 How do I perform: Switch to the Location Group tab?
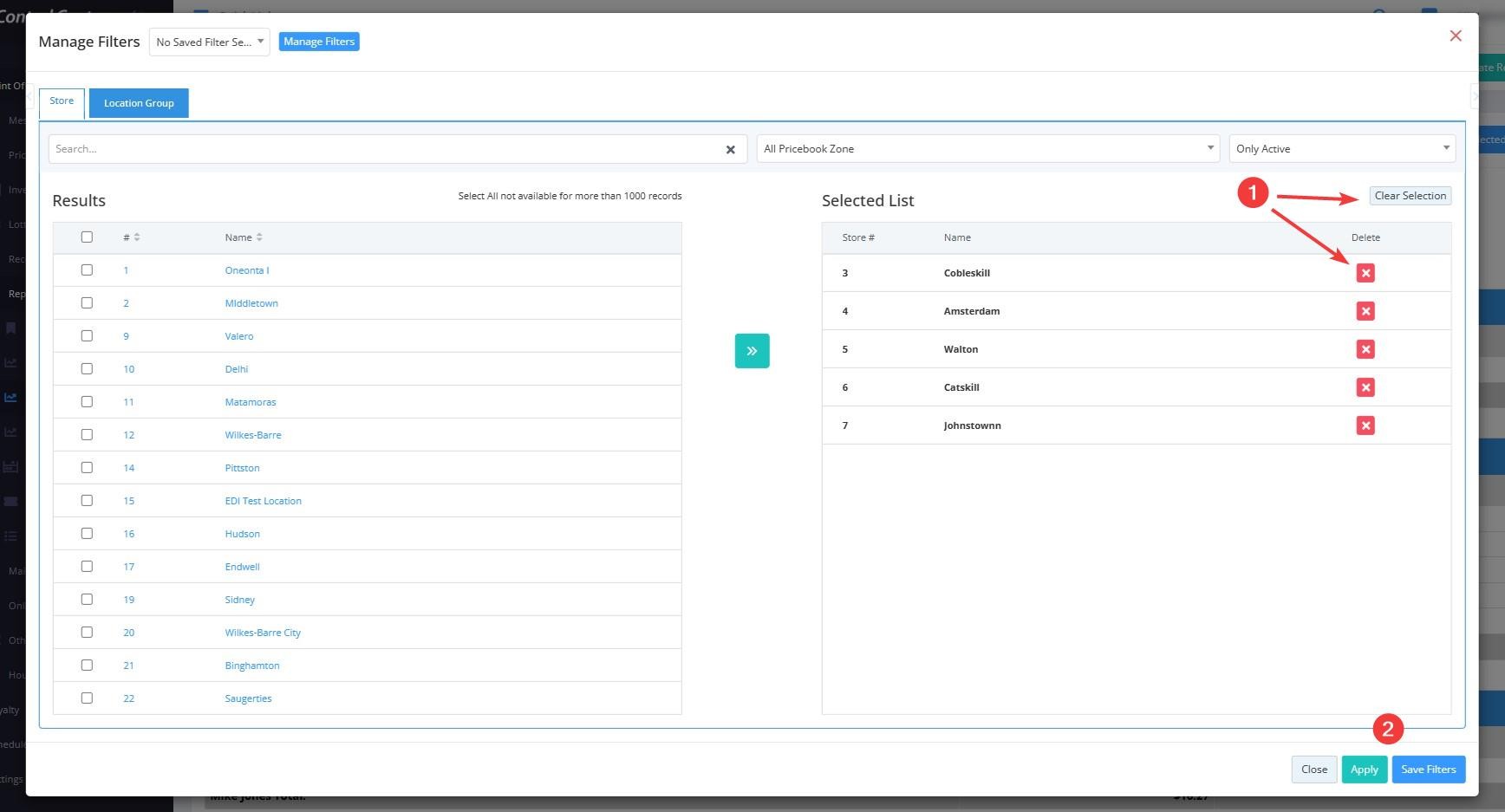click(139, 103)
